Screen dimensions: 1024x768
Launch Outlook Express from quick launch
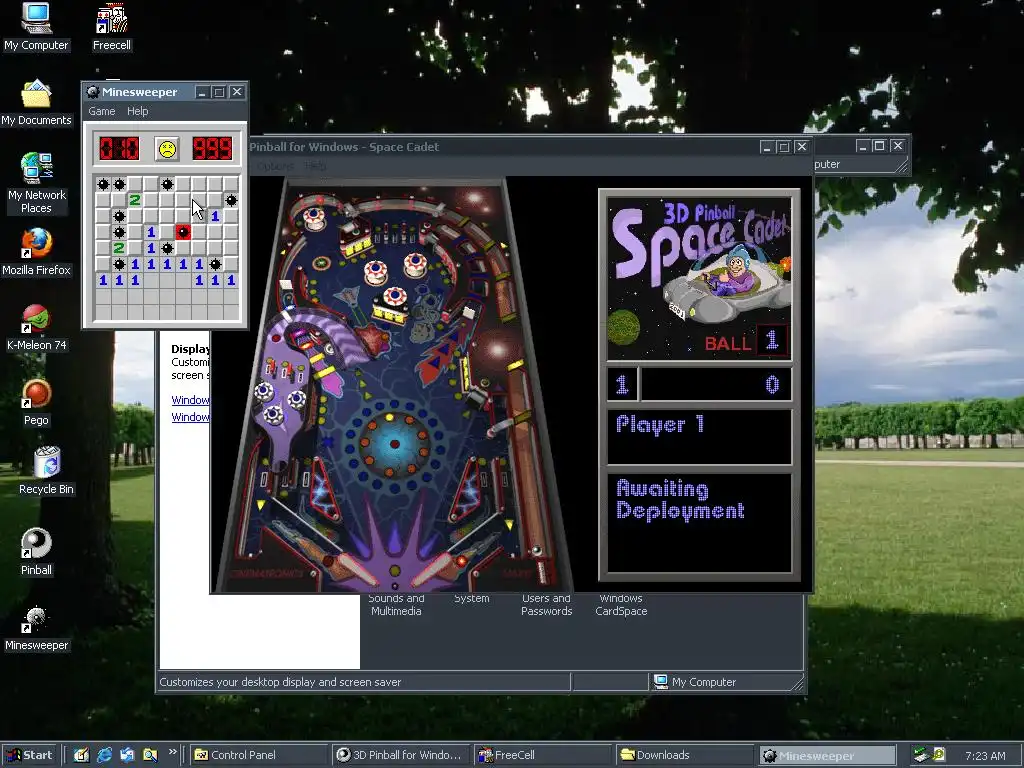point(127,755)
